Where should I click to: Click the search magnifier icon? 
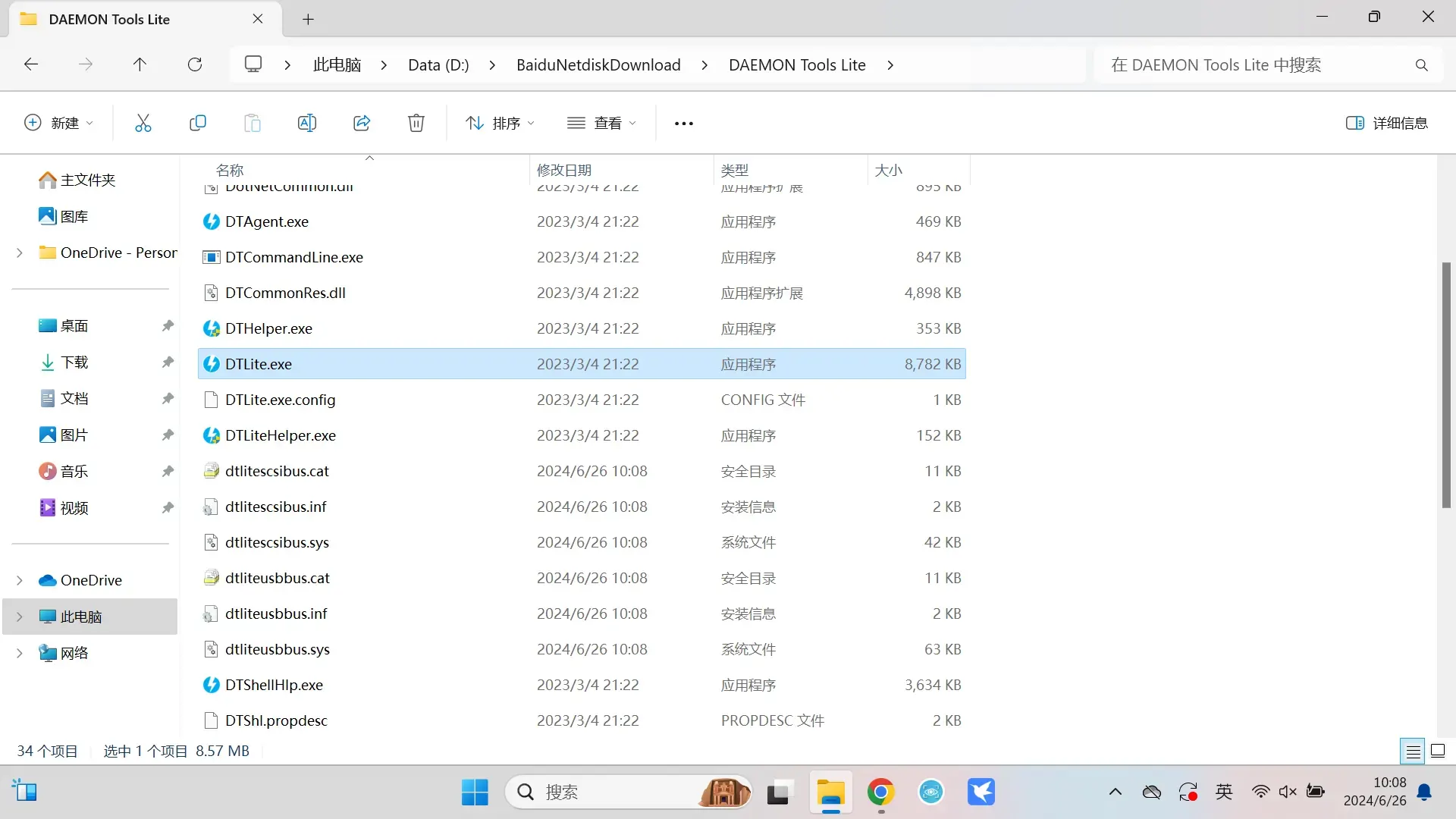coord(1421,65)
